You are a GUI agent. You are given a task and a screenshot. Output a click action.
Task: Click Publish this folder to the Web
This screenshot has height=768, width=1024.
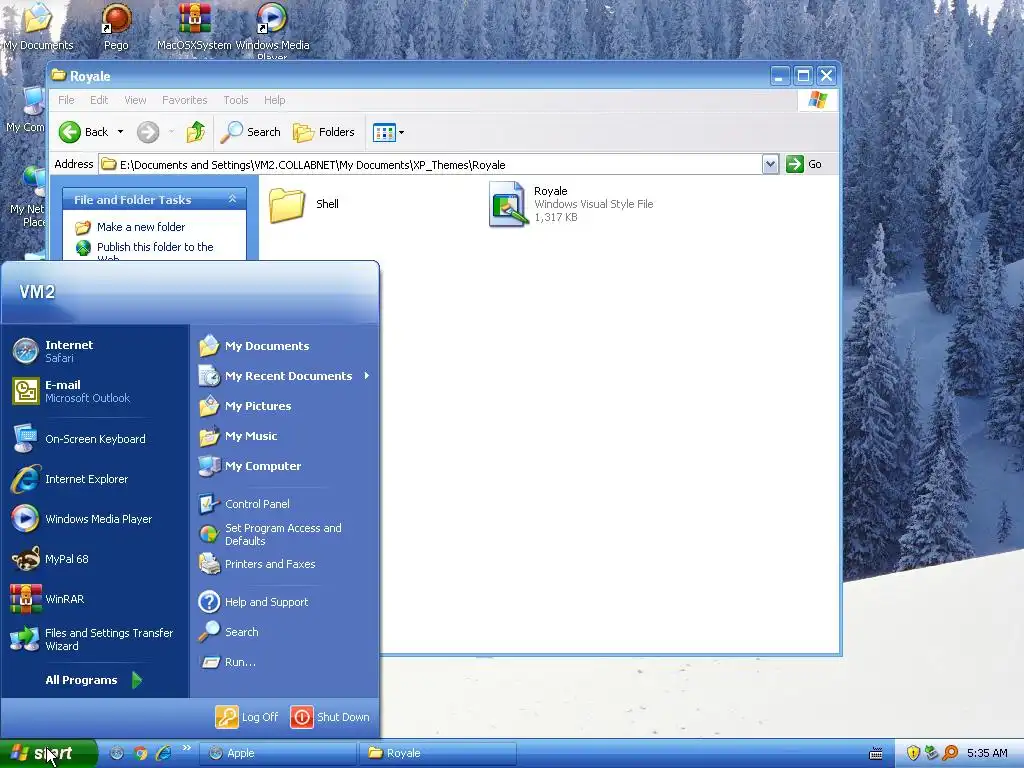(145, 249)
